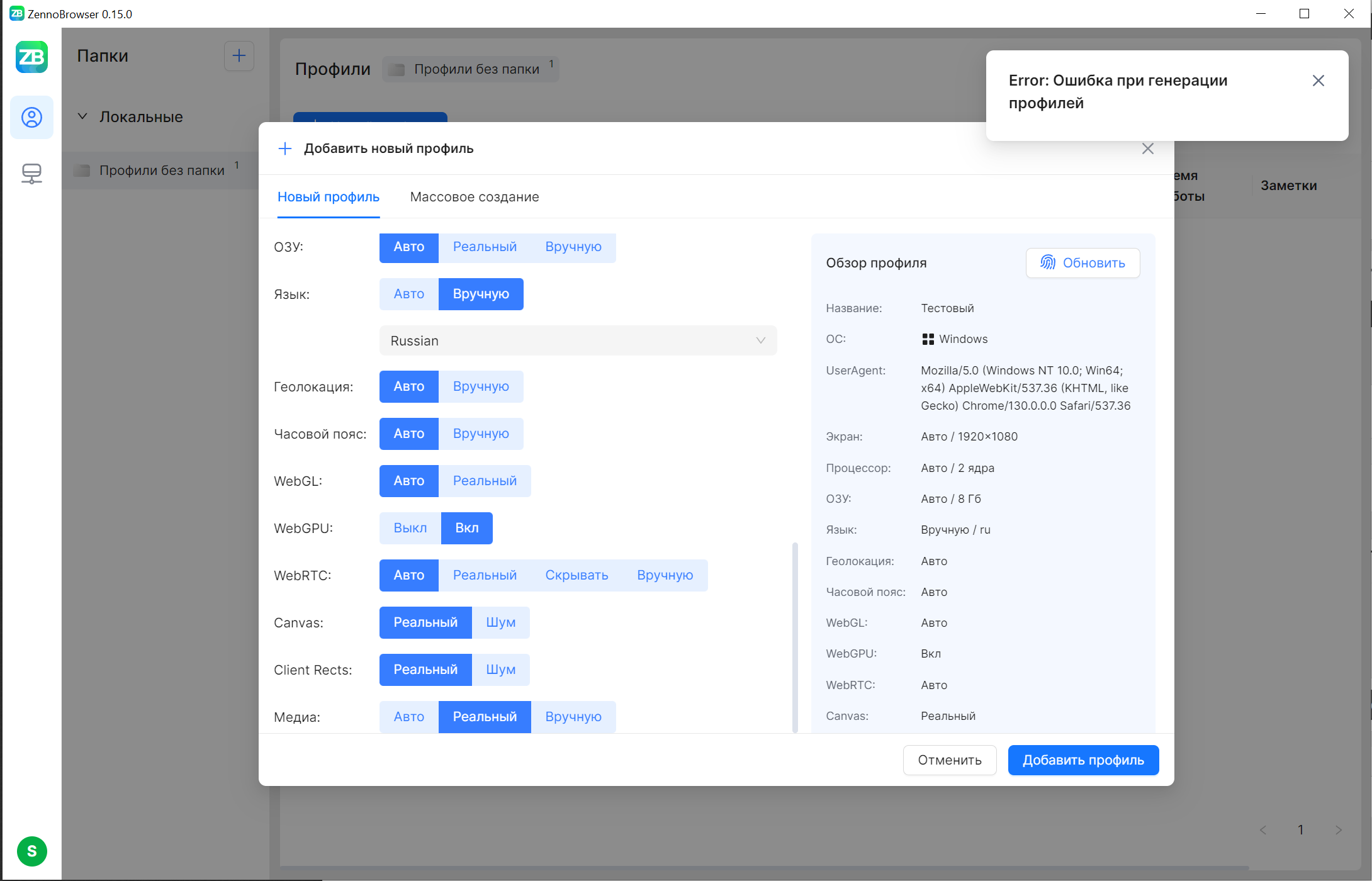Open the Profiles section sidebar icon
1372x881 pixels.
pyautogui.click(x=31, y=117)
